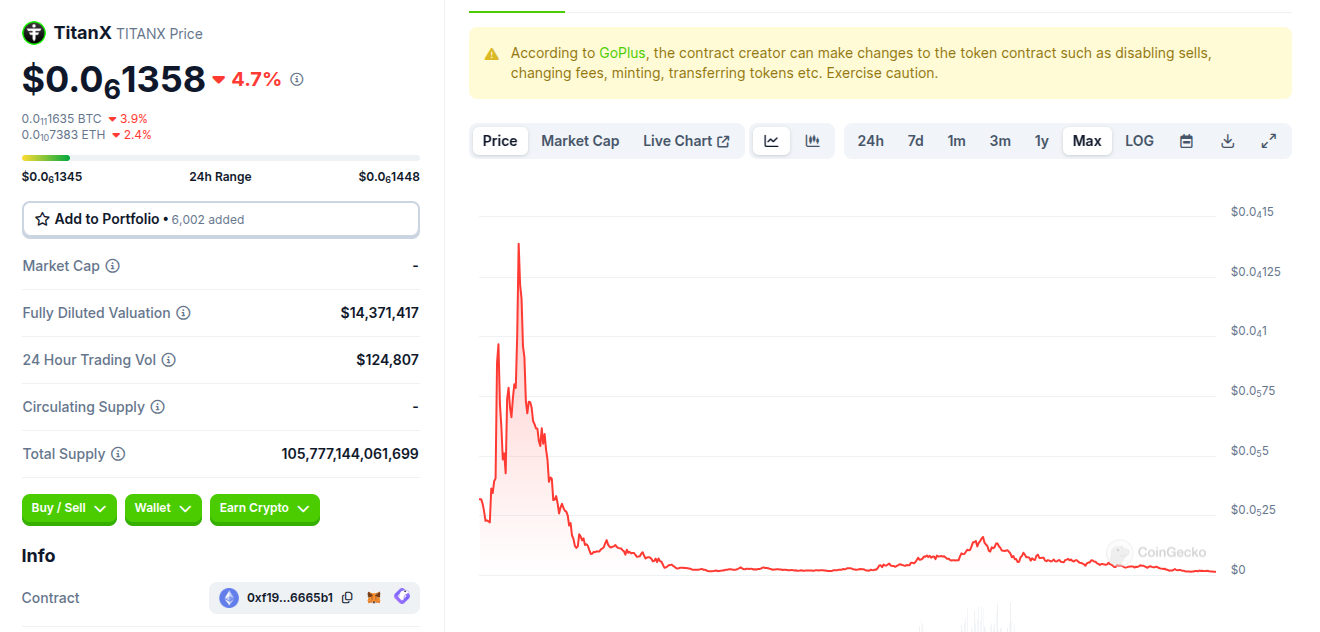Open the Wallet dropdown

tap(163, 509)
